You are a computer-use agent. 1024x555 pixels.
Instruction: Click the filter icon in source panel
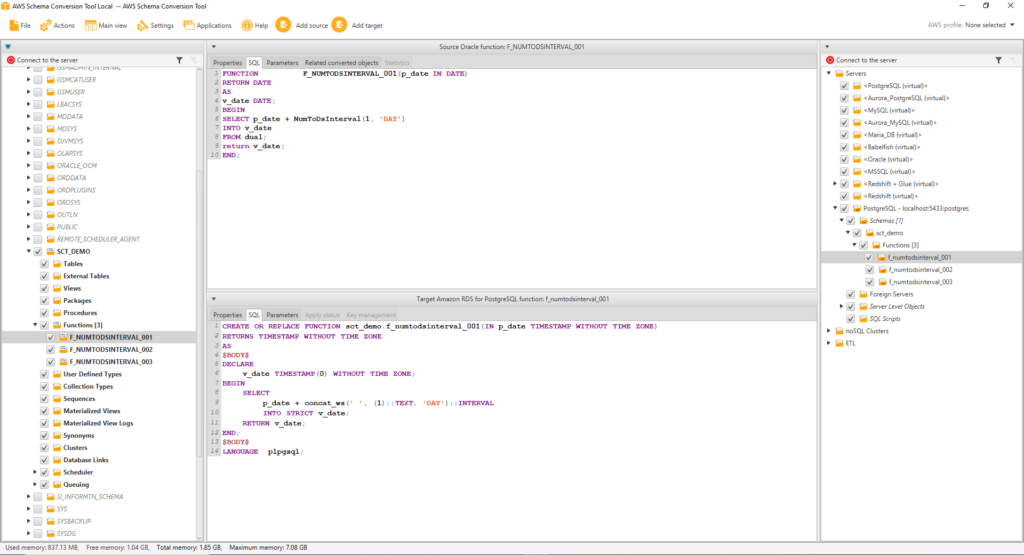coord(179,60)
